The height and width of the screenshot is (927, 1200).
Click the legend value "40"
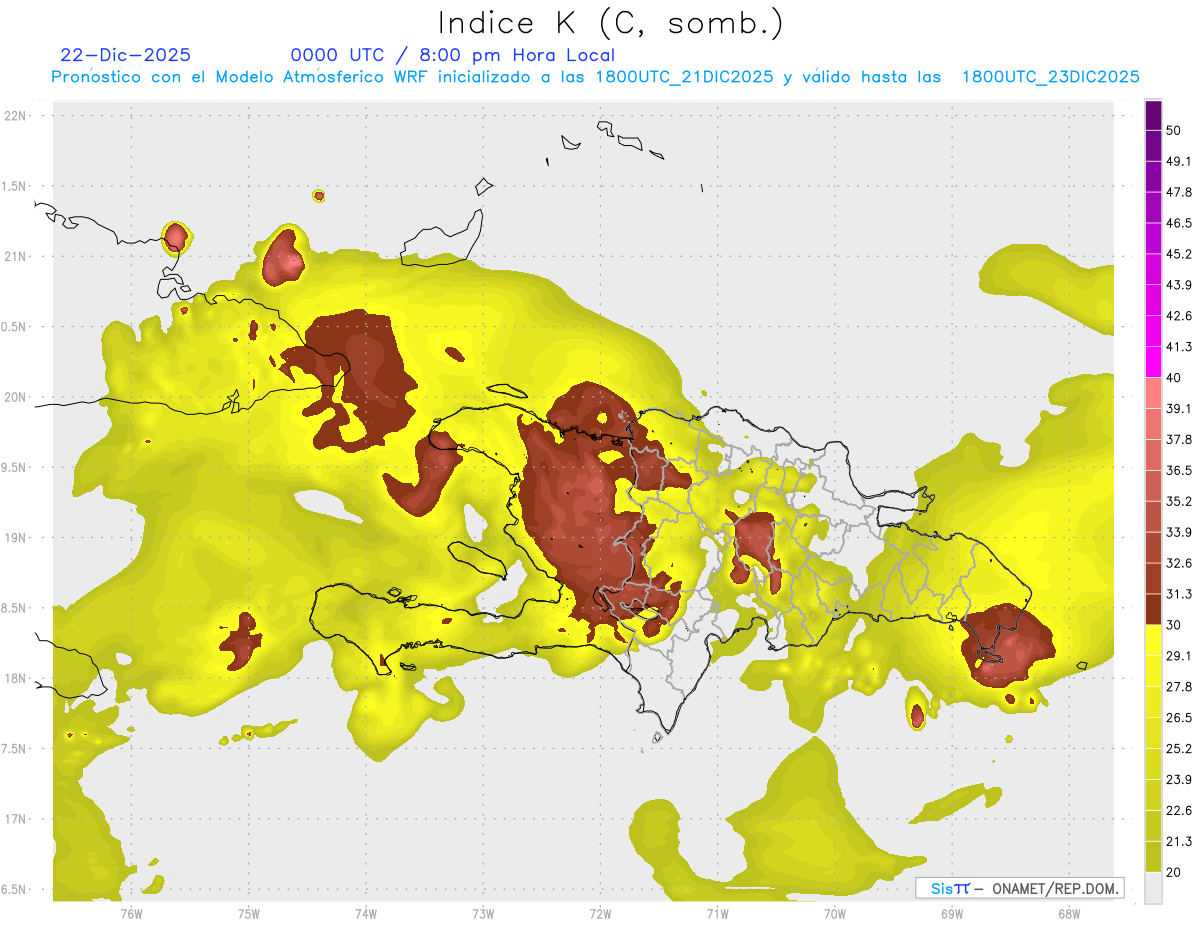click(x=1175, y=378)
